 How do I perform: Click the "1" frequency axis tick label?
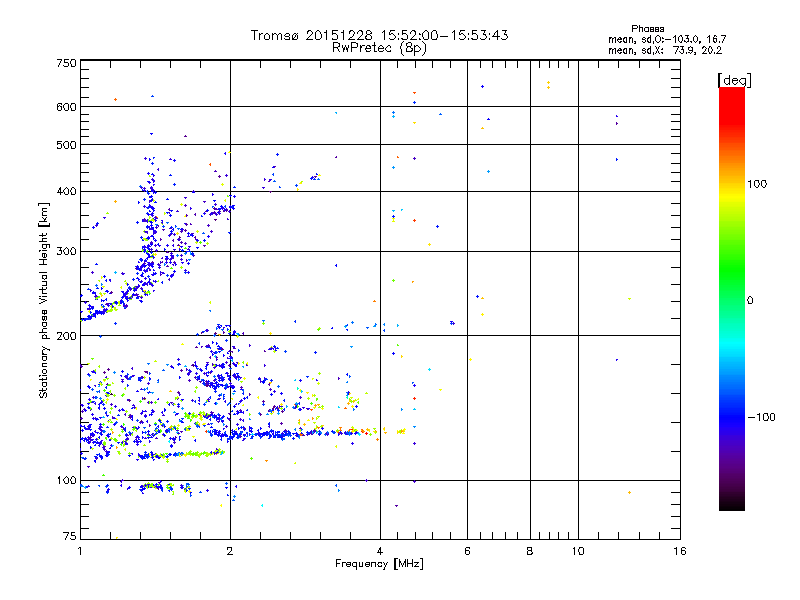pos(80,551)
